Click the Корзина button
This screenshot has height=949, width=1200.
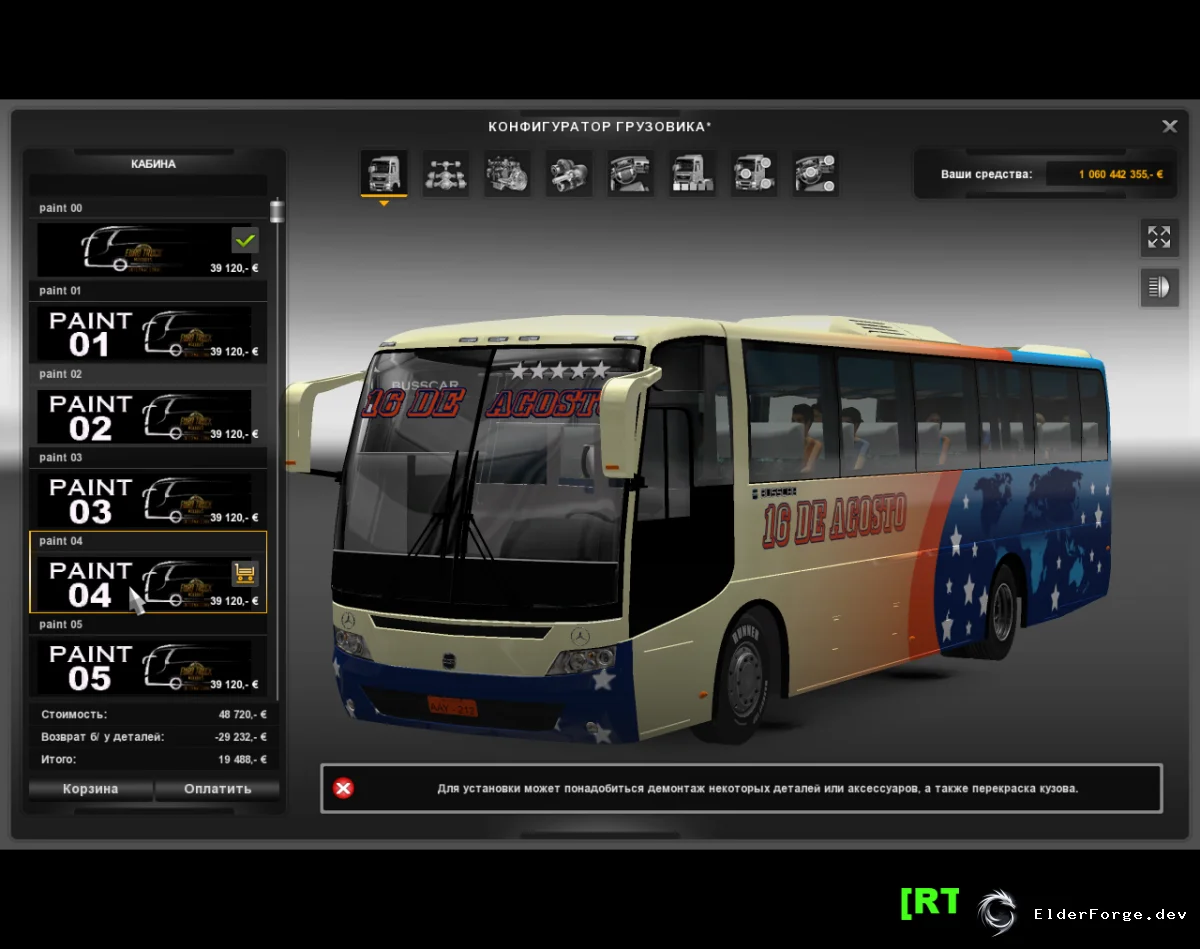pyautogui.click(x=91, y=789)
